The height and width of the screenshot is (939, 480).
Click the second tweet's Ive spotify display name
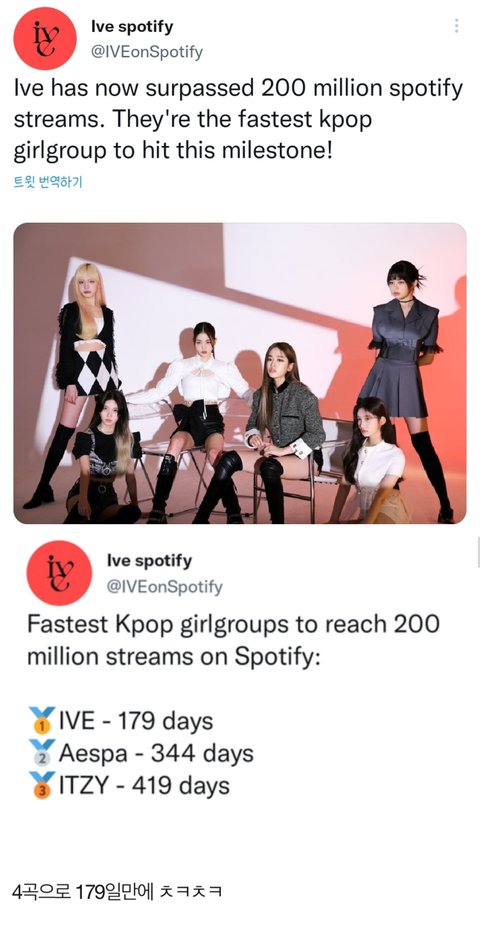coord(149,561)
